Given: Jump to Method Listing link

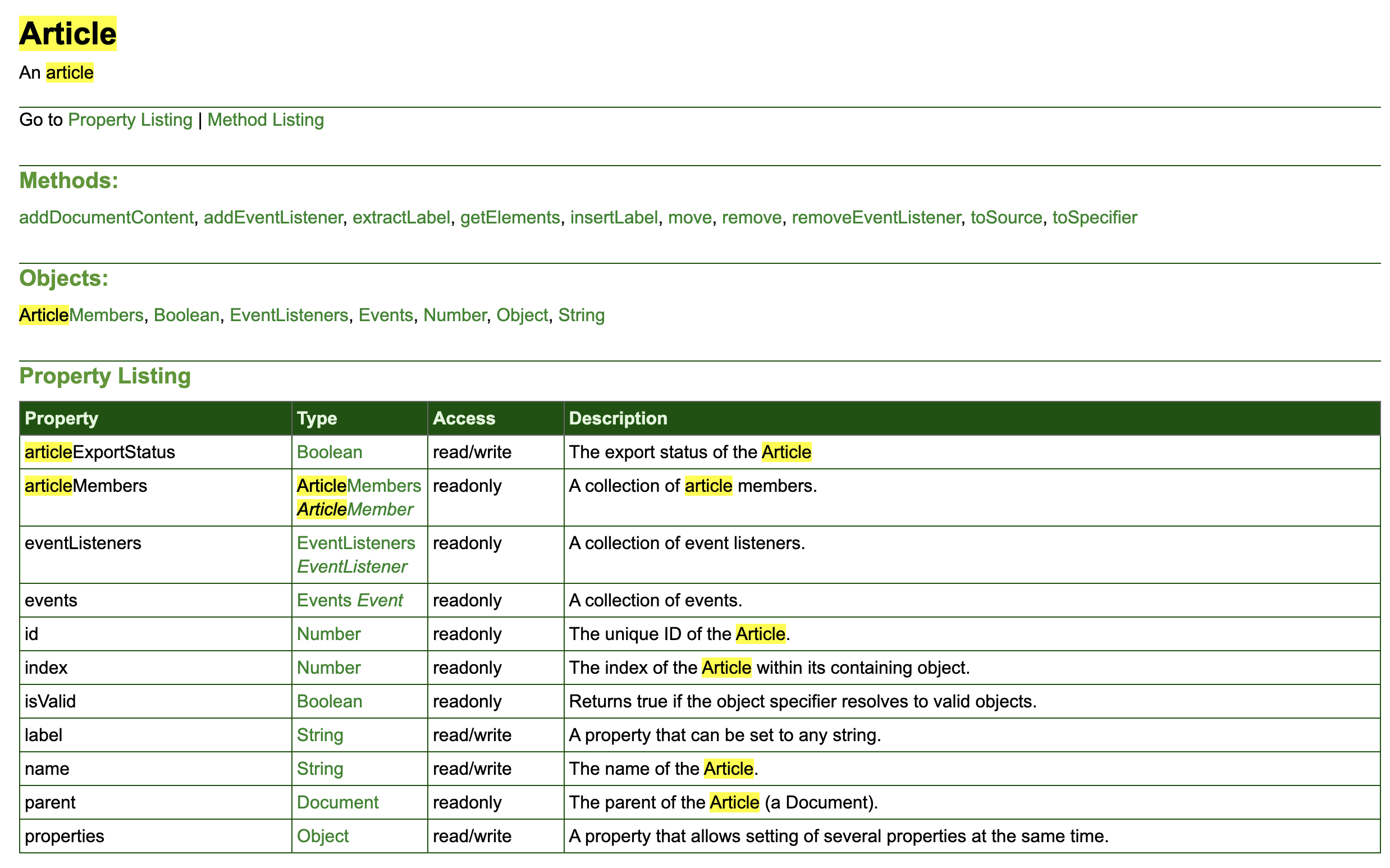Looking at the screenshot, I should pyautogui.click(x=265, y=120).
